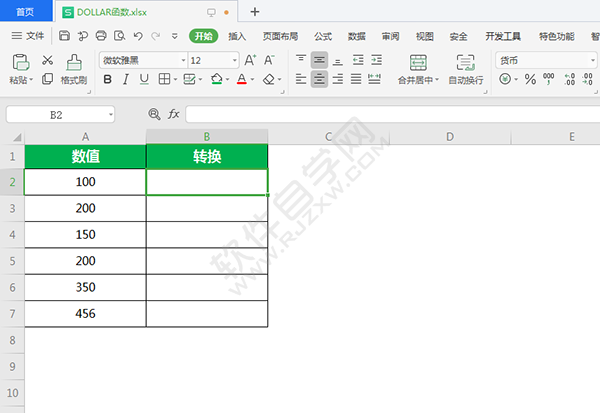Click the 首页 home tab
This screenshot has height=413, width=600.
[26, 11]
